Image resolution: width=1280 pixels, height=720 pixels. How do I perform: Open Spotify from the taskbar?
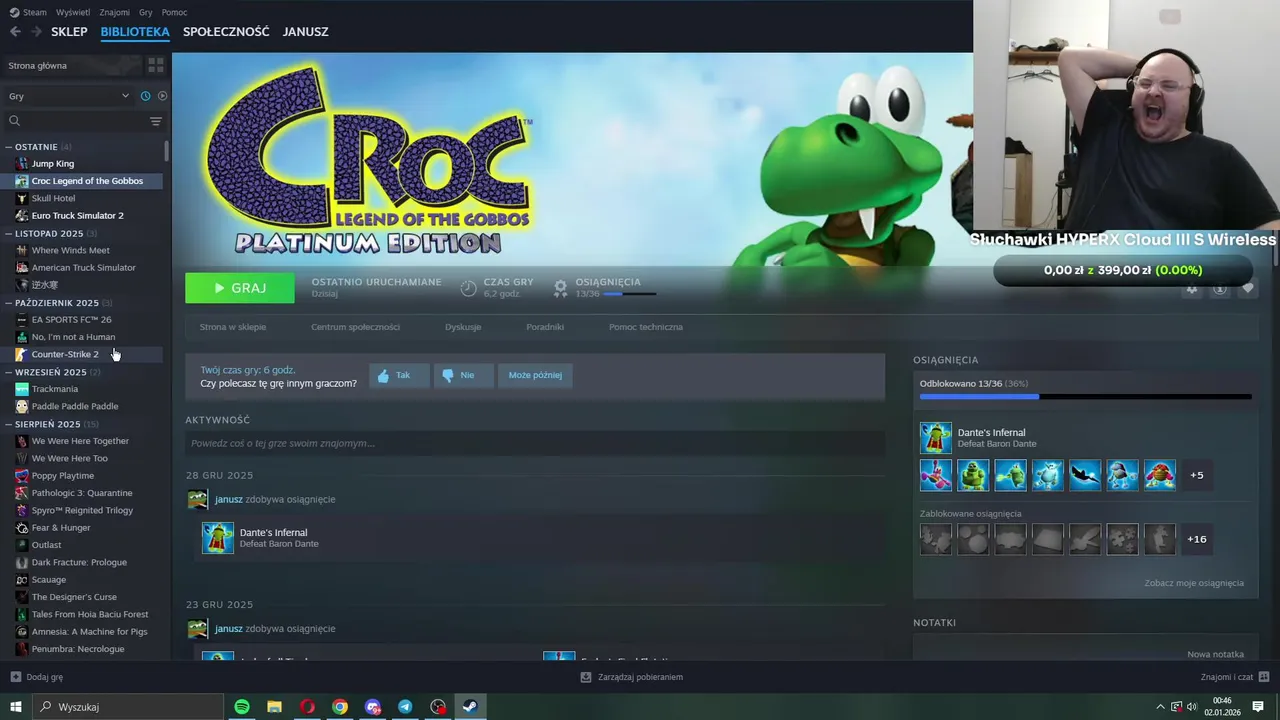tap(242, 707)
